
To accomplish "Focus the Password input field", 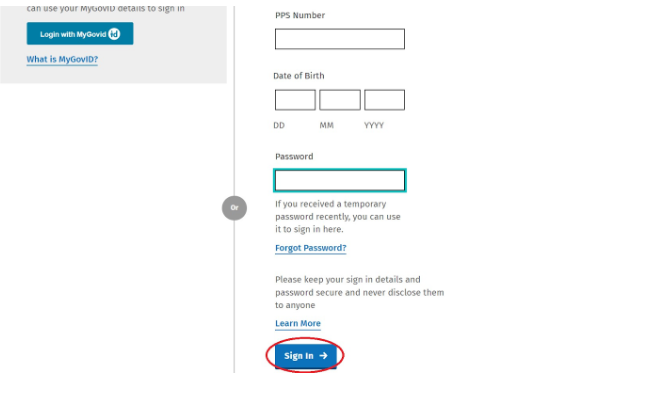I will coord(339,180).
